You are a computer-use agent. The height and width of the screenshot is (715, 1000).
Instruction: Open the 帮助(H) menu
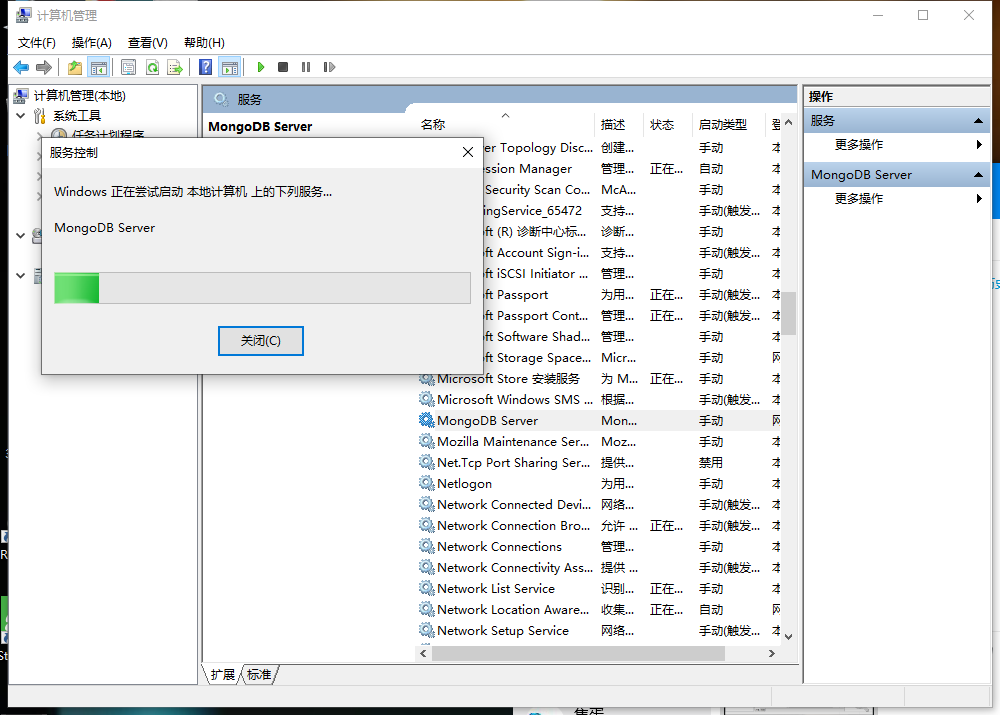[204, 43]
